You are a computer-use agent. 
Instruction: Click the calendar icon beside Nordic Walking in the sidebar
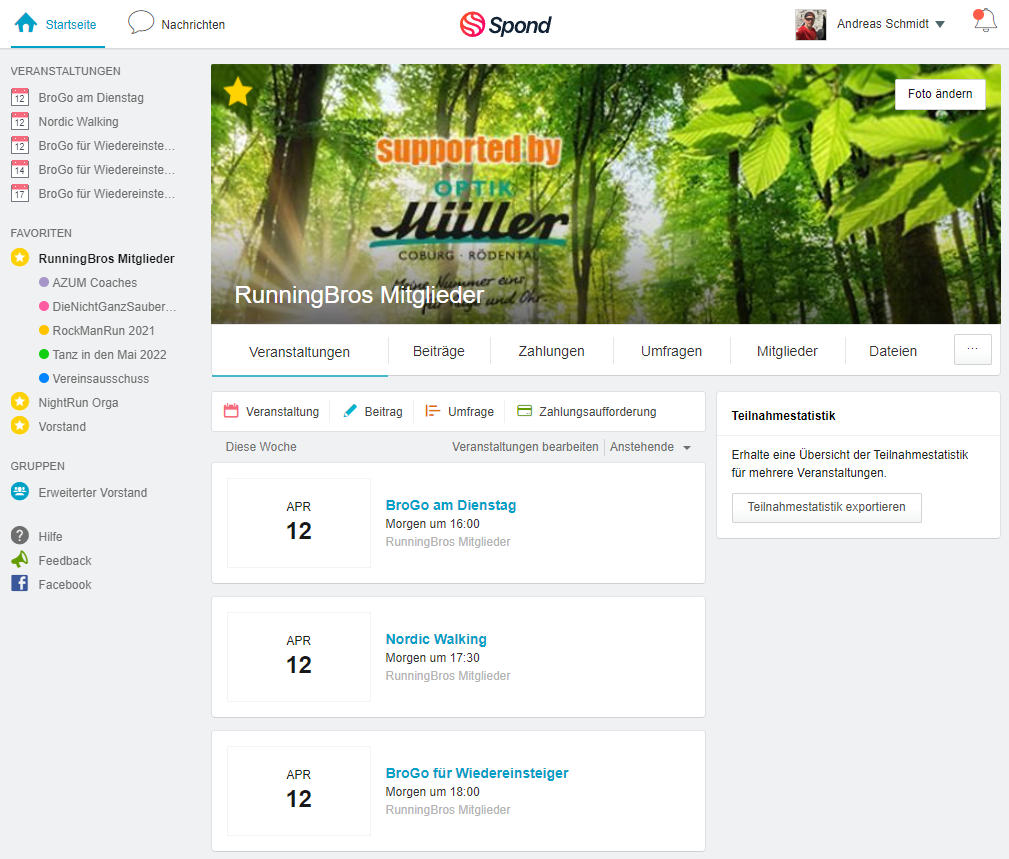tap(20, 122)
